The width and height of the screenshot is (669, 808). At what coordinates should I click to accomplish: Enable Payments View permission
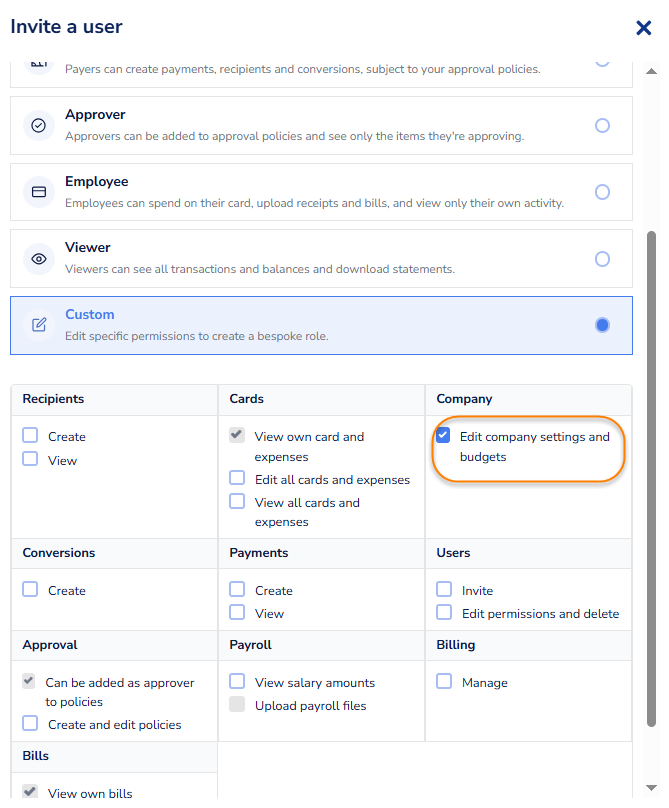(x=237, y=612)
